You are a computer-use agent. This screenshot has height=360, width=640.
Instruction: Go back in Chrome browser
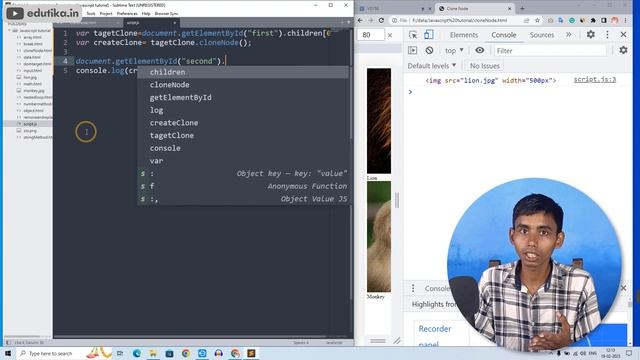point(360,20)
